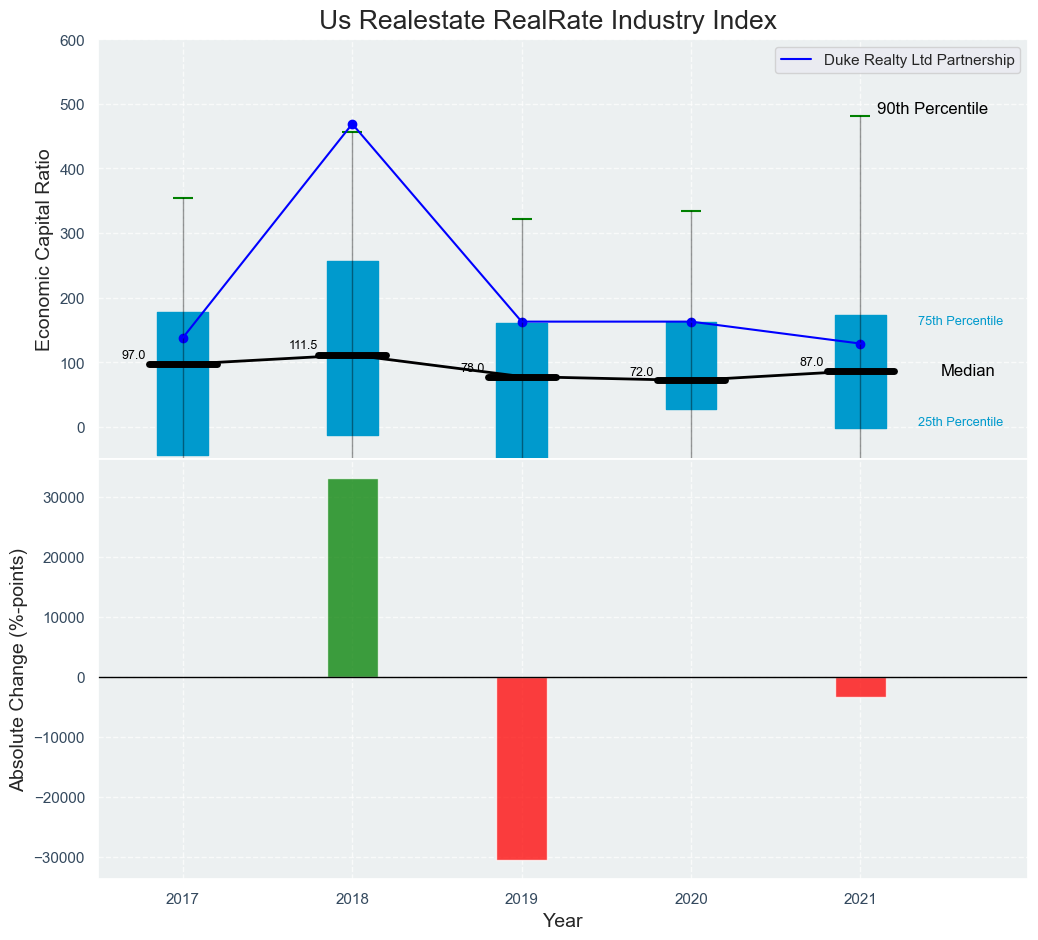Click the 25th Percentile annotation text
1038x940 pixels.
point(960,422)
